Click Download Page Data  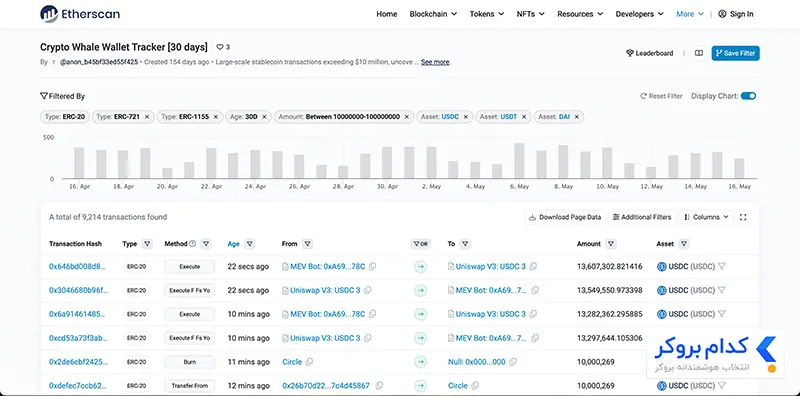tap(565, 217)
